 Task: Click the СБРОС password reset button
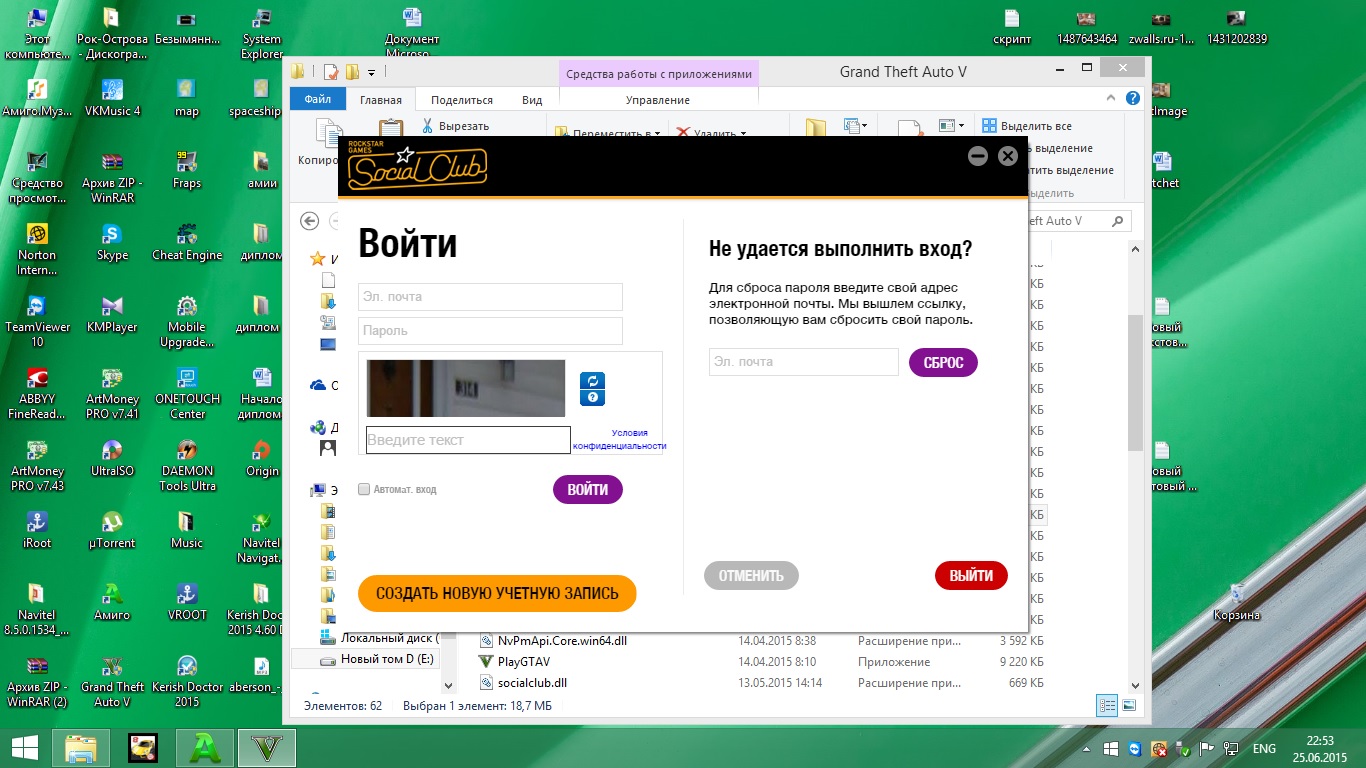(x=943, y=362)
